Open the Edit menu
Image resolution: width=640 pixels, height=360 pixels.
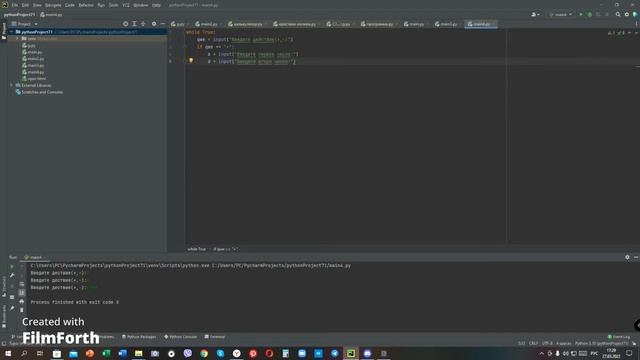25,5
